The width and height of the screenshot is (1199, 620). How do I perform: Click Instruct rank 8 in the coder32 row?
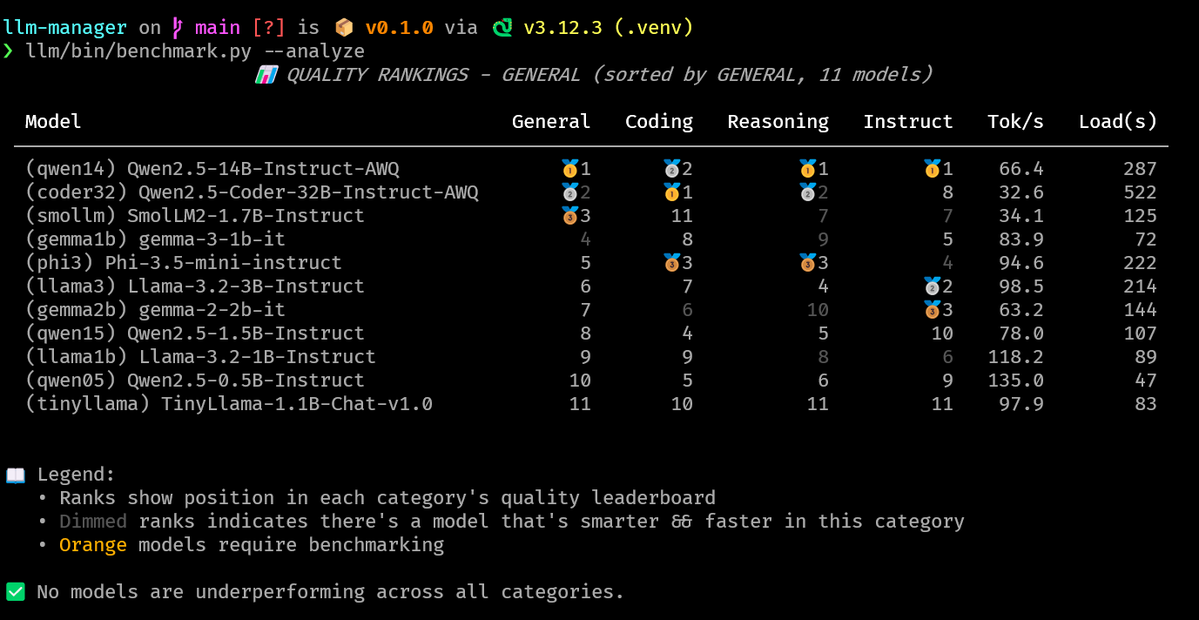pos(947,192)
